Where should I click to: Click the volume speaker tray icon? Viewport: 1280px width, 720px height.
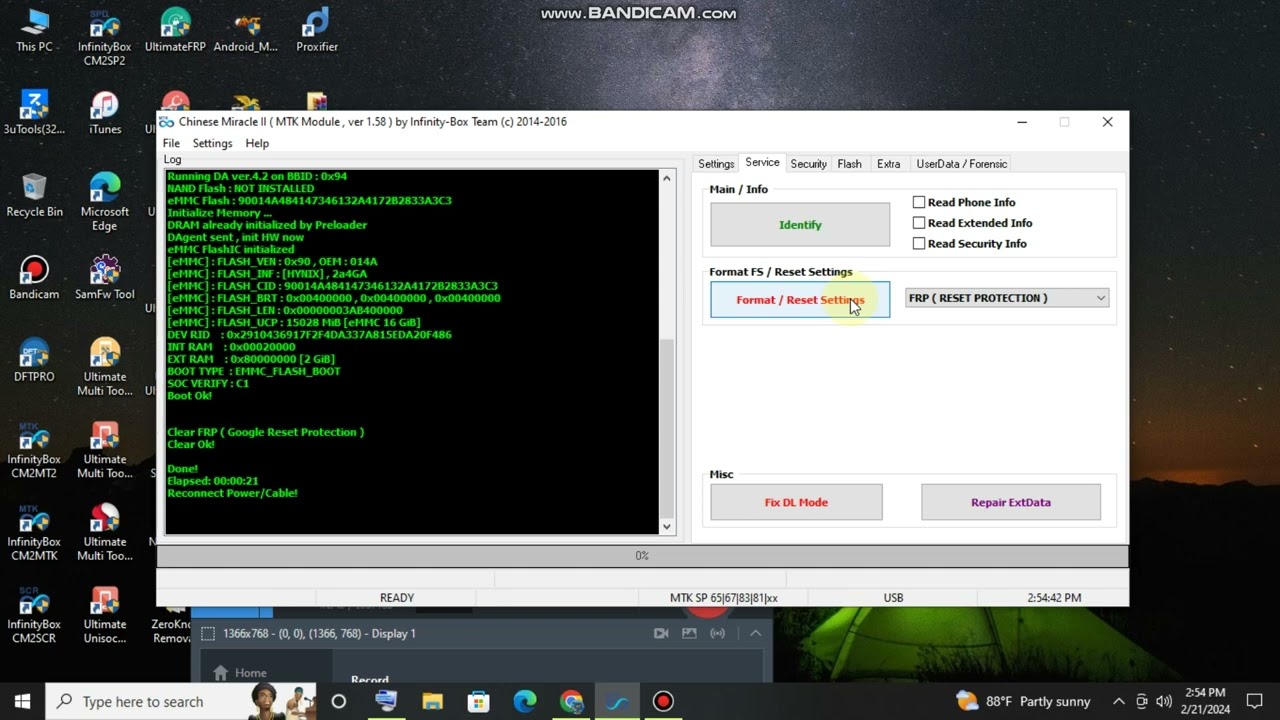[x=1164, y=701]
